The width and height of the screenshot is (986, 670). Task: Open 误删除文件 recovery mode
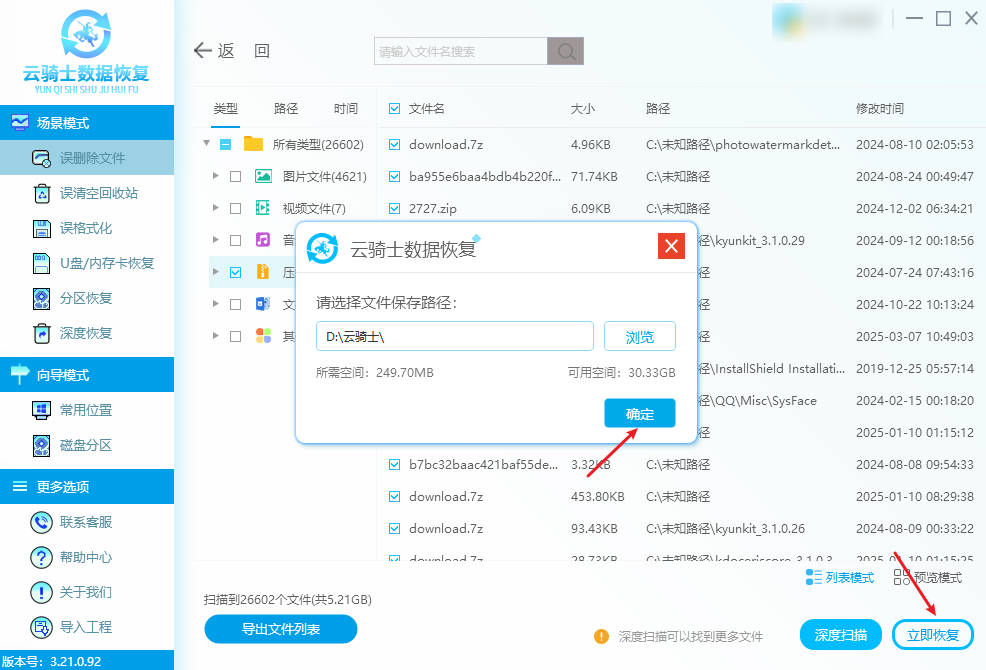point(87,158)
